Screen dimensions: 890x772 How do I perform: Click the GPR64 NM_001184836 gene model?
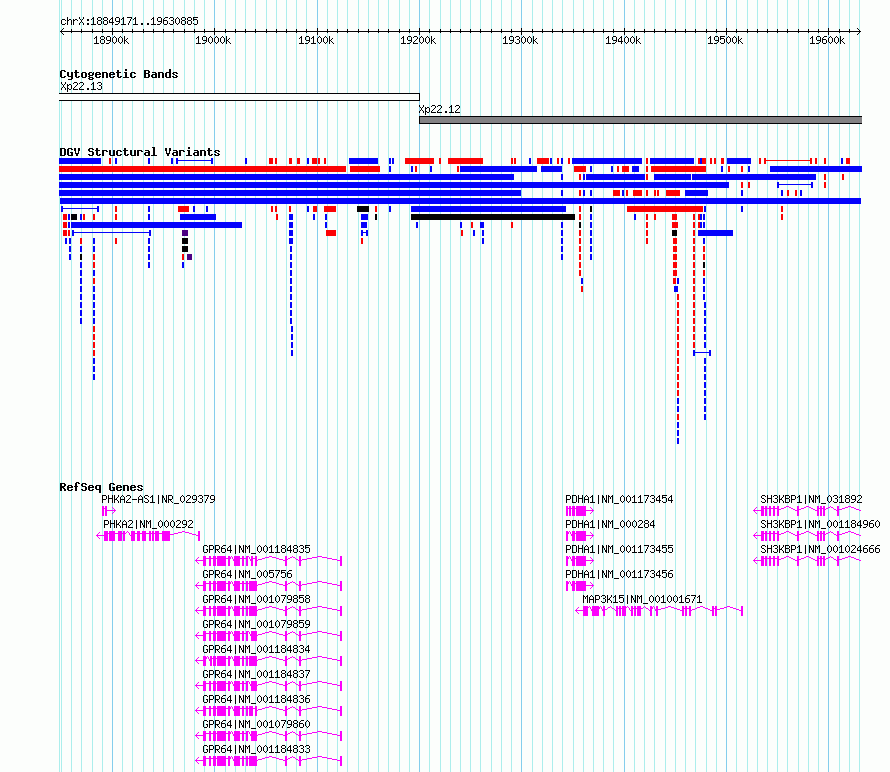click(268, 711)
